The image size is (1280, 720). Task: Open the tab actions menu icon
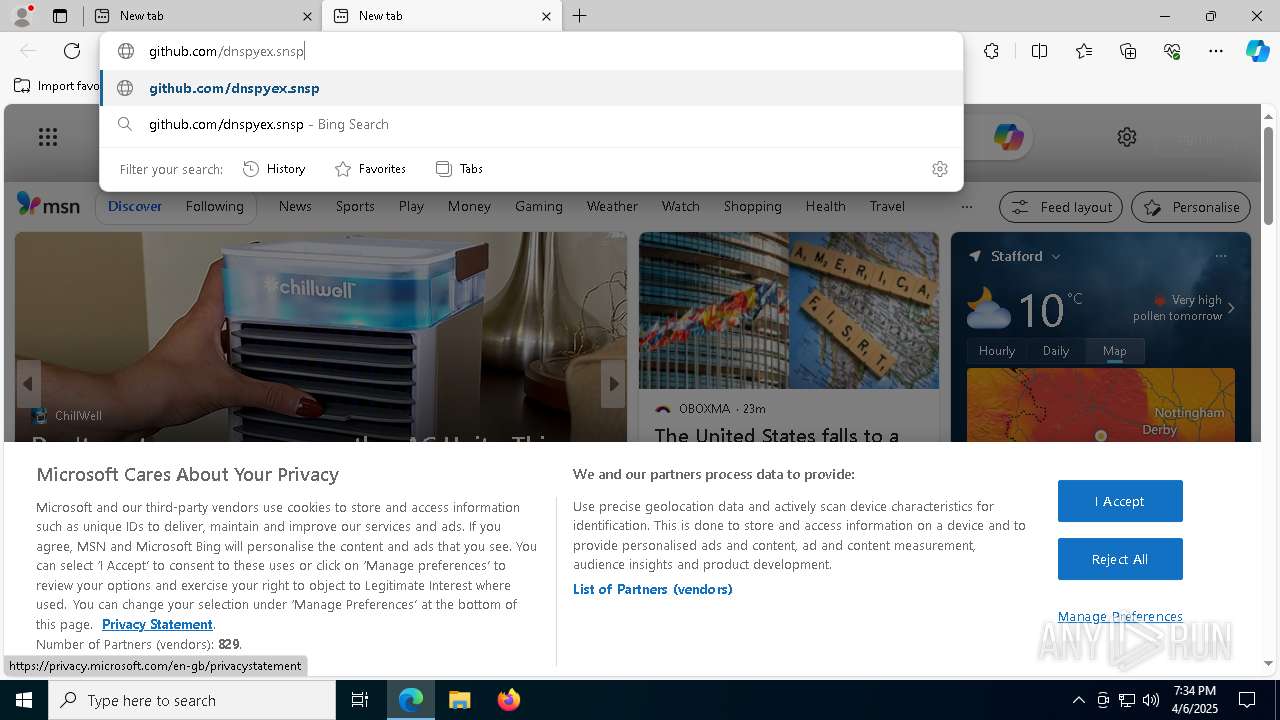pos(59,16)
